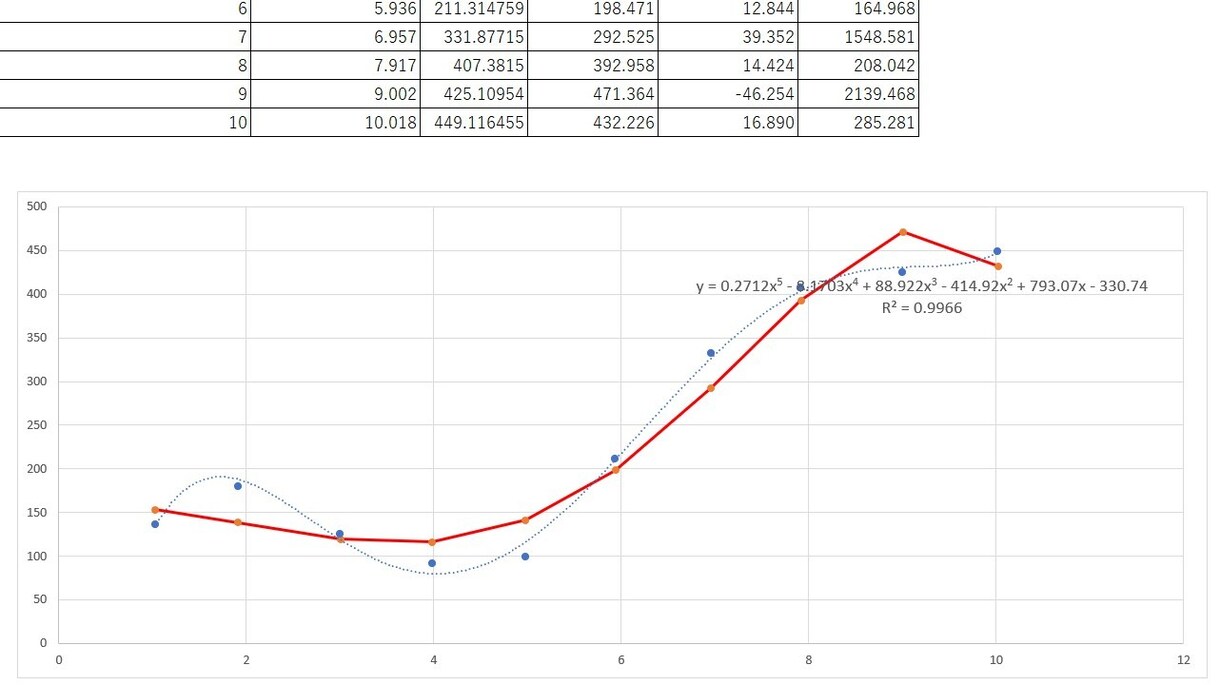Click the cell showing 331.87715
The height and width of the screenshot is (685, 1220).
(x=474, y=38)
